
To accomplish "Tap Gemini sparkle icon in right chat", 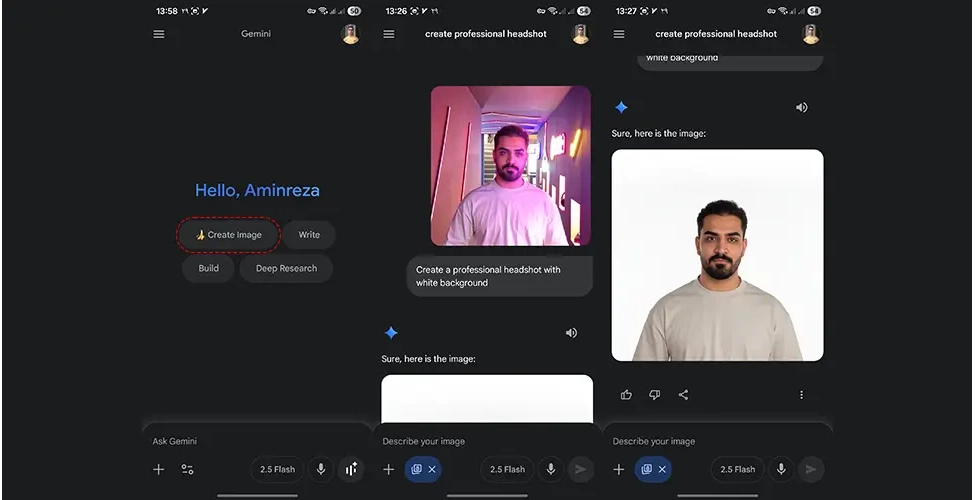I will pos(621,108).
